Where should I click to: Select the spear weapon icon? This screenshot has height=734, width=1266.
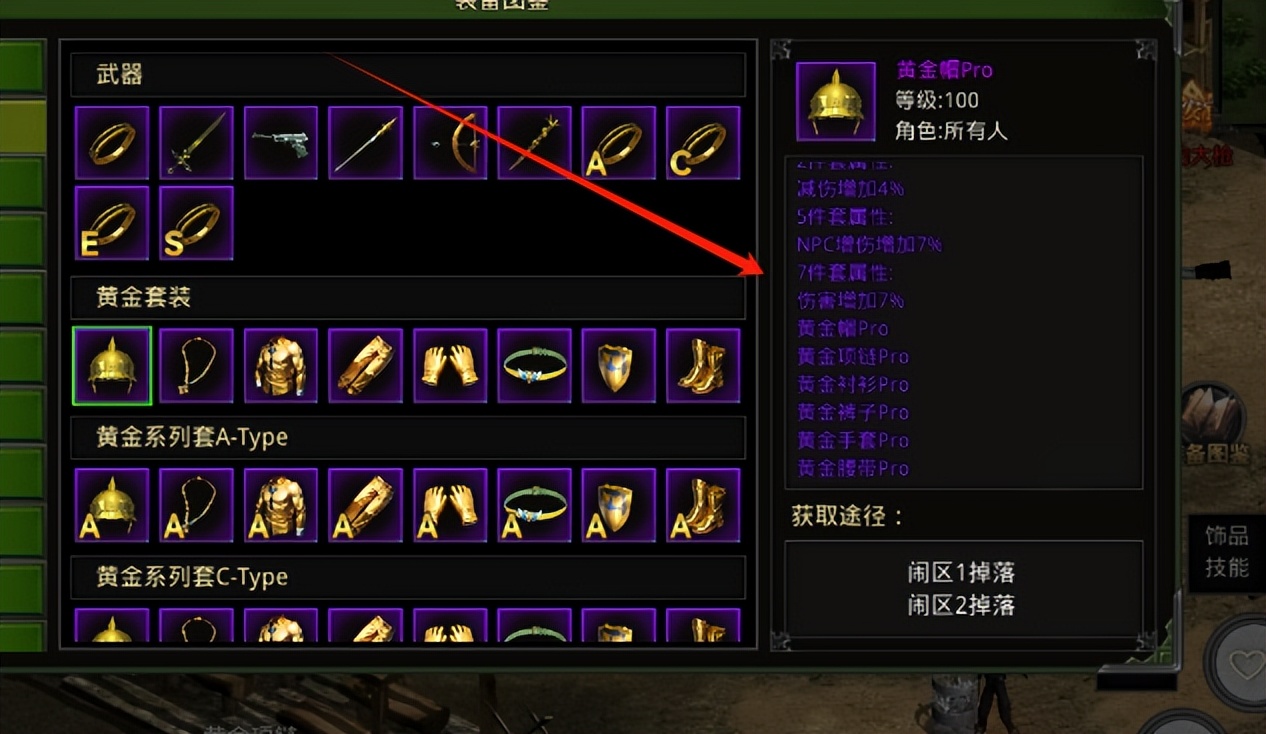[366, 144]
